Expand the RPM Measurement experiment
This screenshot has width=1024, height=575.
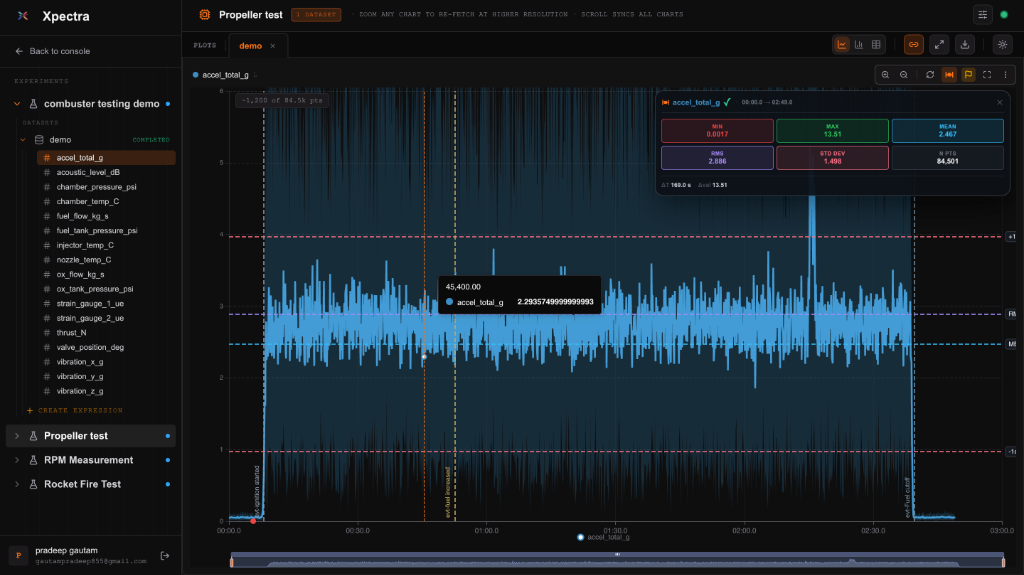[x=17, y=460]
